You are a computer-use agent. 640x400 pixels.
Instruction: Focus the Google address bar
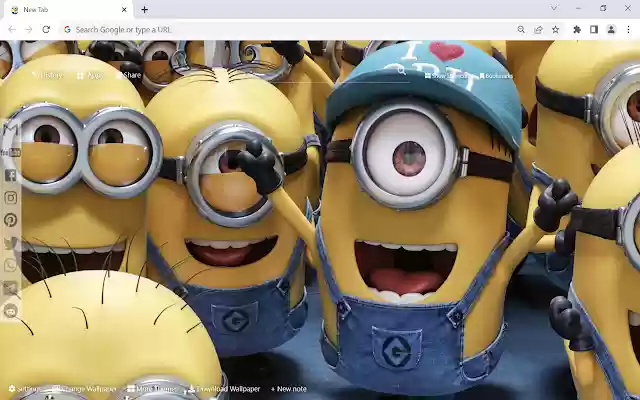(x=286, y=29)
